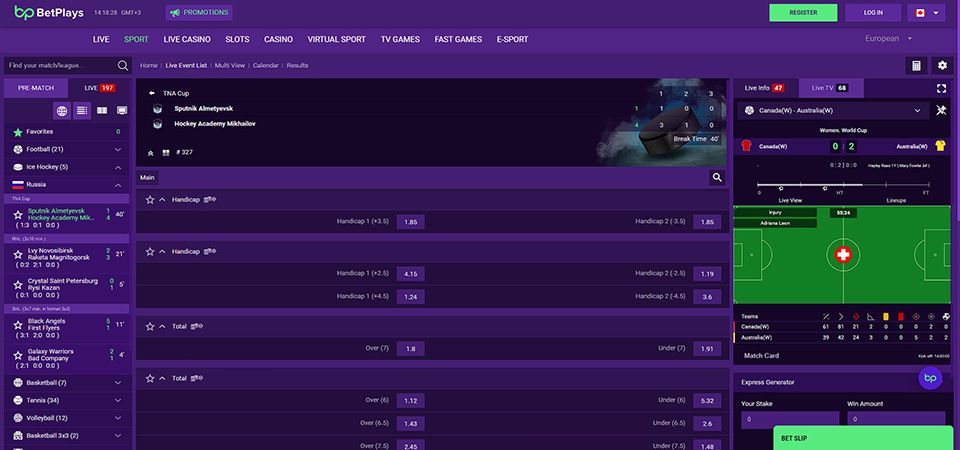
Task: Open PROMOTIONS button
Action: click(x=199, y=12)
